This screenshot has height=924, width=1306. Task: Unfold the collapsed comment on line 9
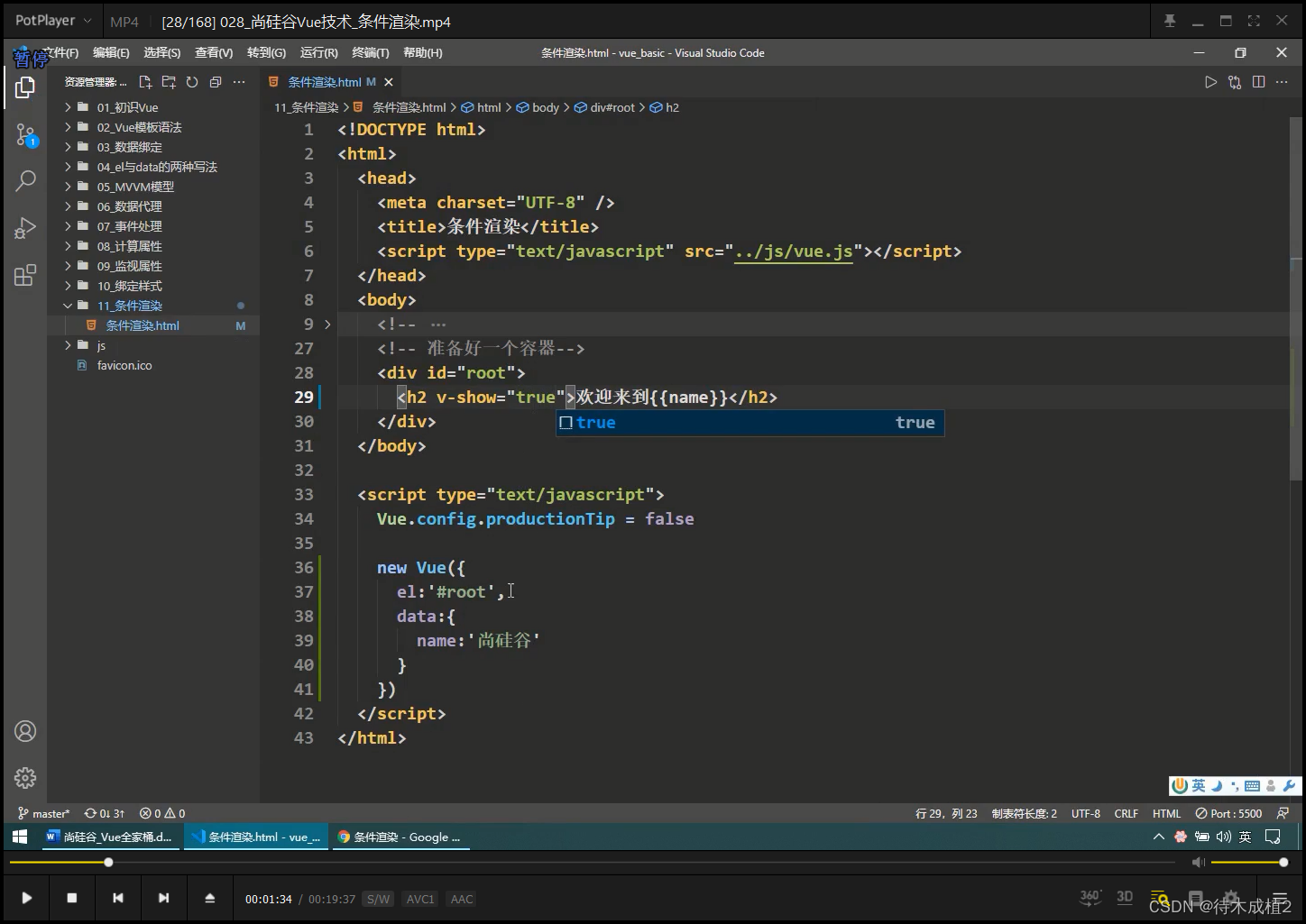(327, 324)
